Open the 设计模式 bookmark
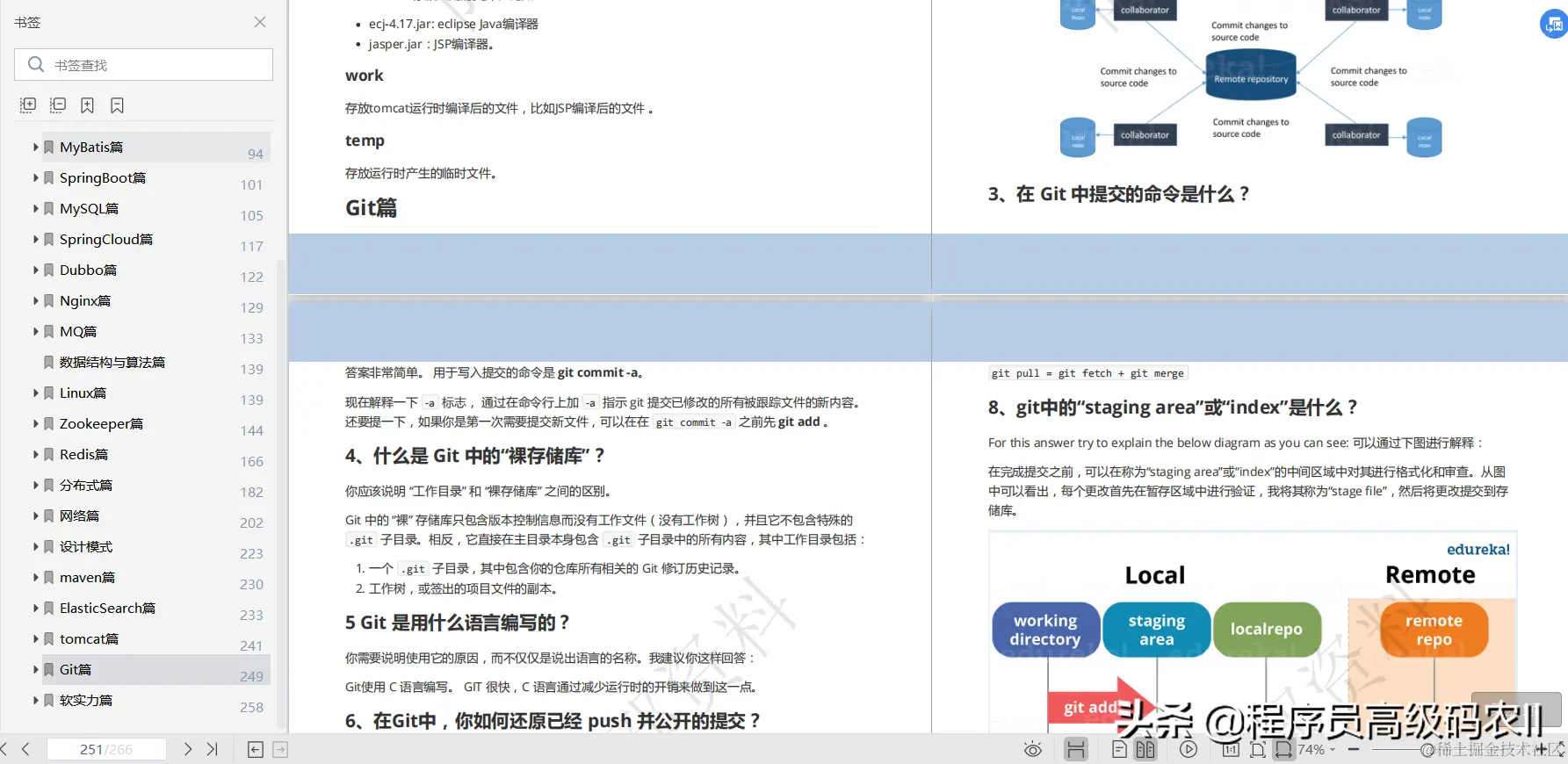This screenshot has height=764, width=1568. 86,546
